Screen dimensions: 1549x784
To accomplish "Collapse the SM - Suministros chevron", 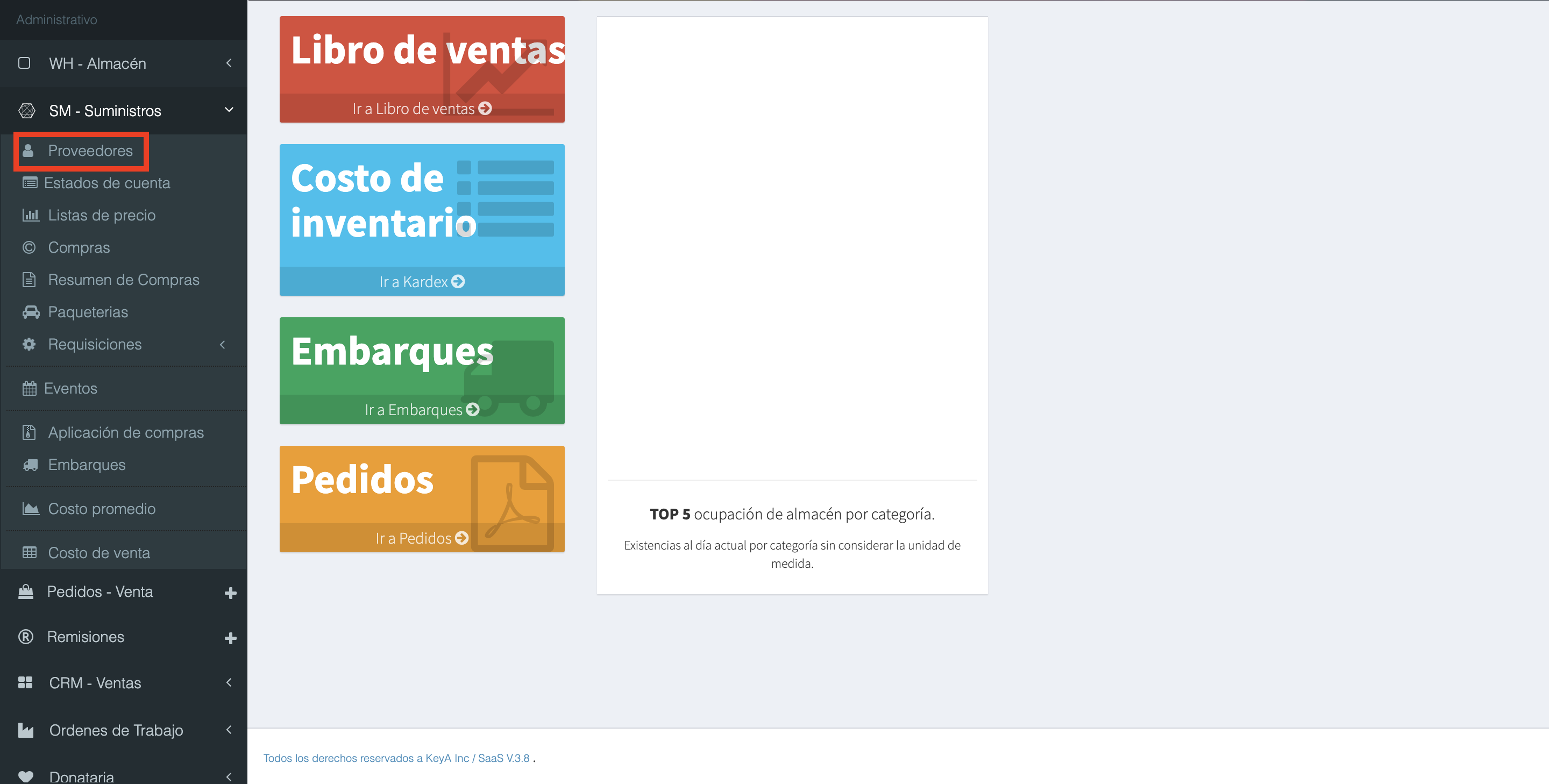I will tap(229, 110).
